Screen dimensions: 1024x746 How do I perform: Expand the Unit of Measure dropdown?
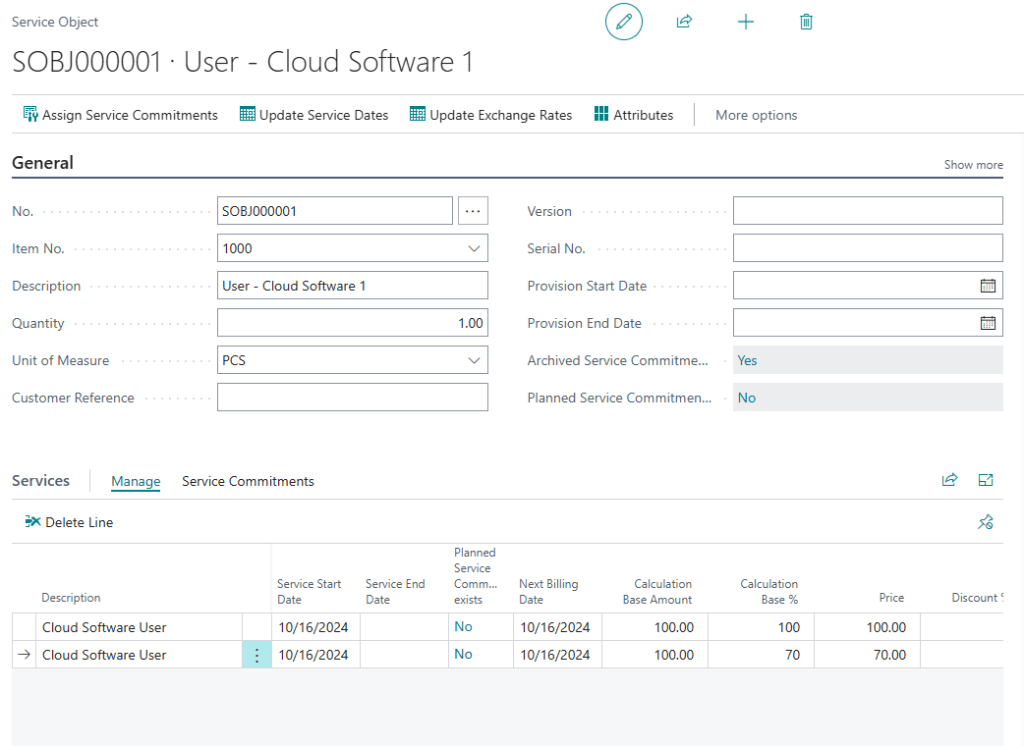click(x=473, y=360)
